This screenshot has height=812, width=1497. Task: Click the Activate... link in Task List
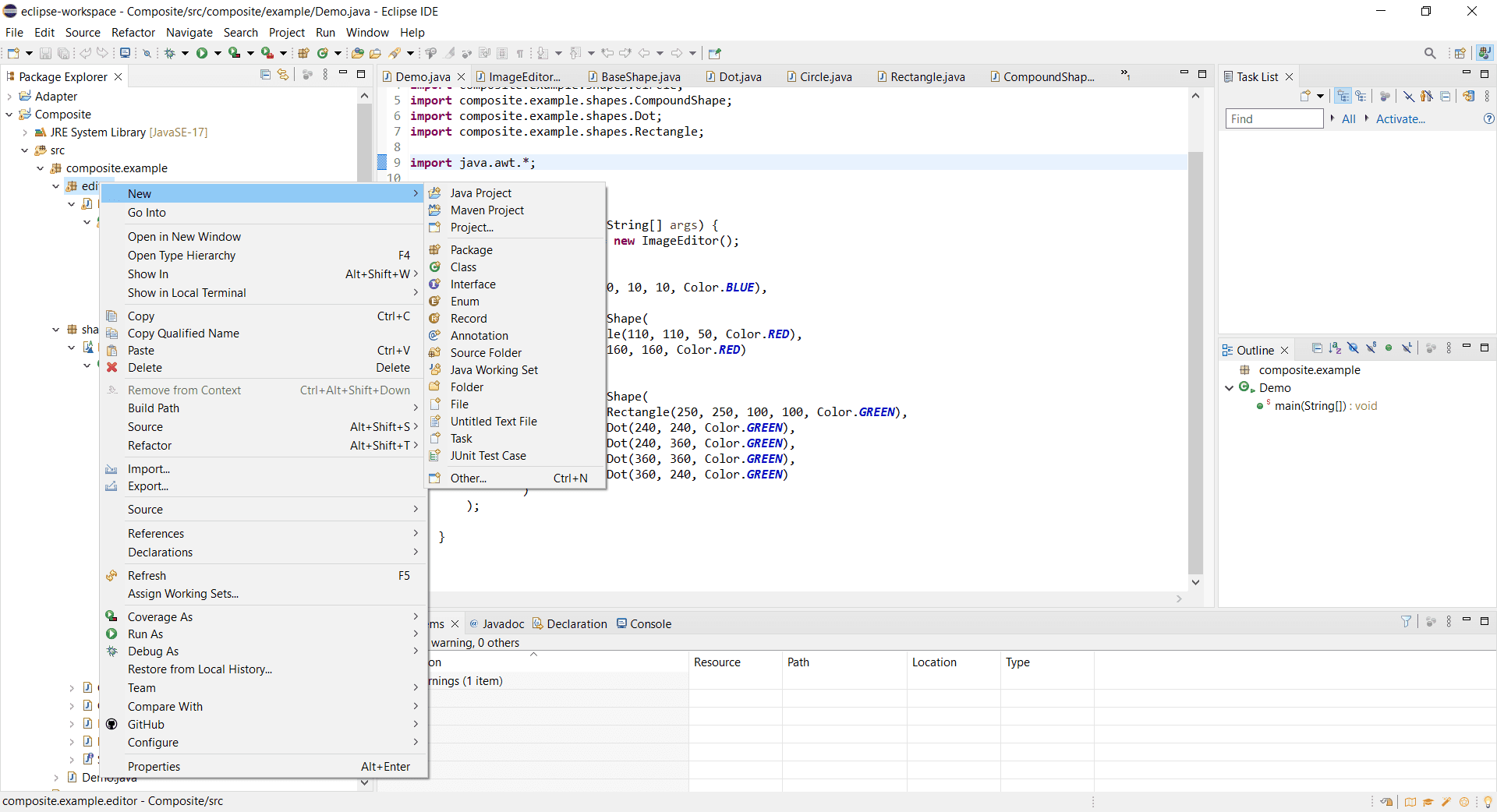[x=1400, y=119]
